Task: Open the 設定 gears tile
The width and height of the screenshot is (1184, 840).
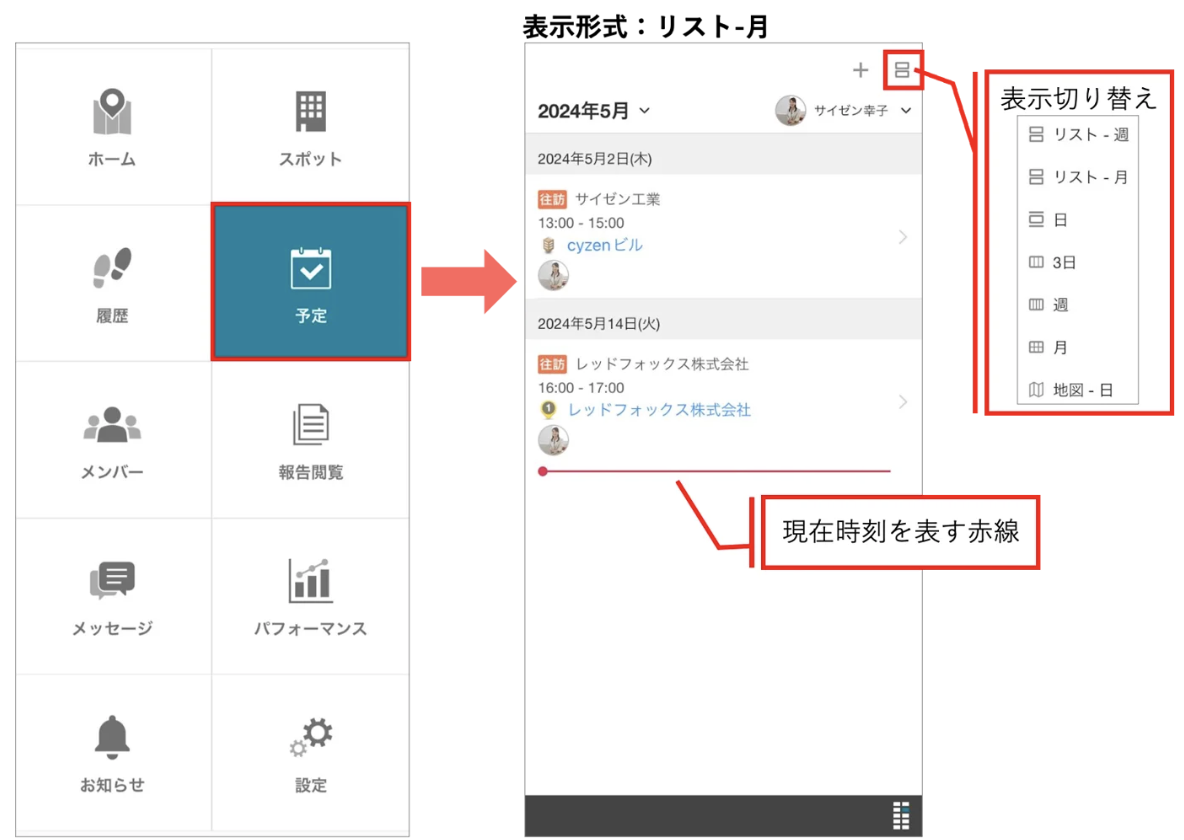Action: point(310,752)
